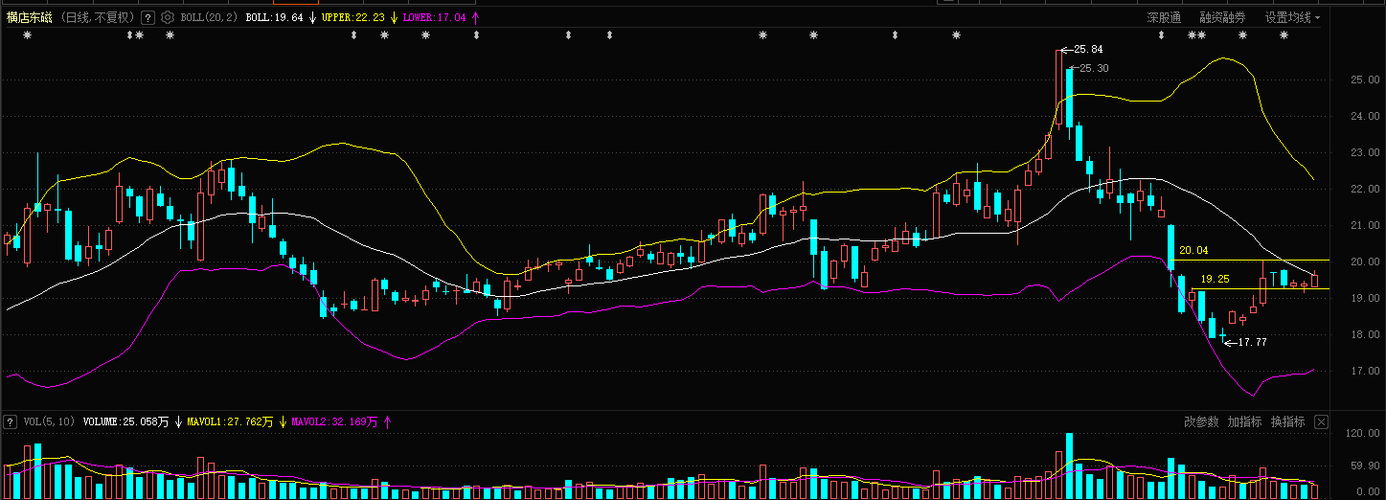This screenshot has width=1386, height=500.
Task: Open the BOLL indicator help question icon
Action: click(148, 17)
